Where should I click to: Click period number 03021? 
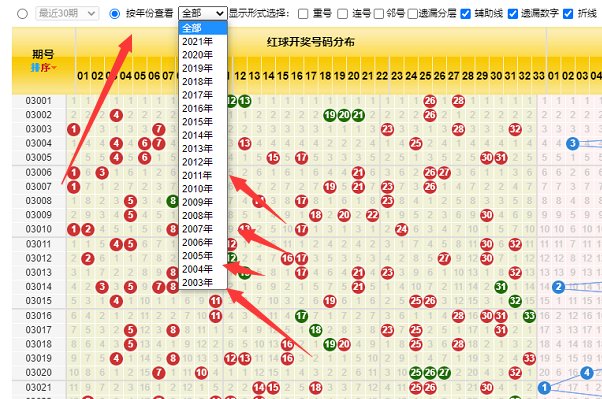[38, 387]
